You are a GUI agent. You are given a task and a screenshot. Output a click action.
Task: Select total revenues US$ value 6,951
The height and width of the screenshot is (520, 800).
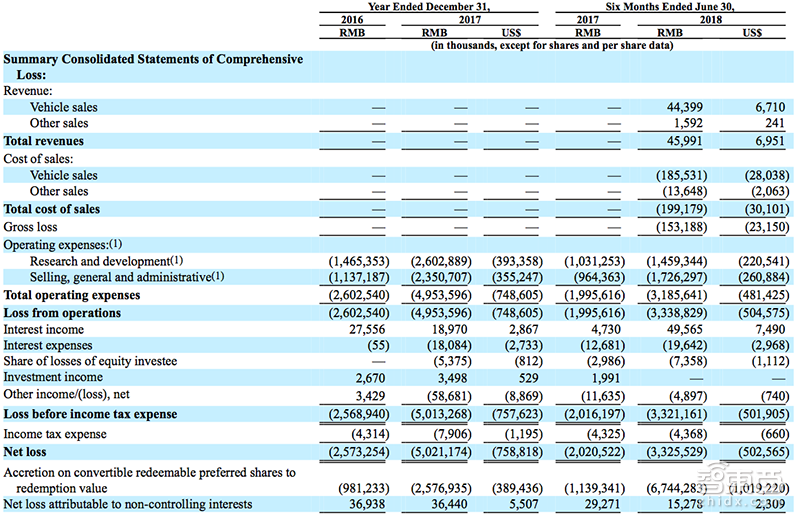pos(770,141)
